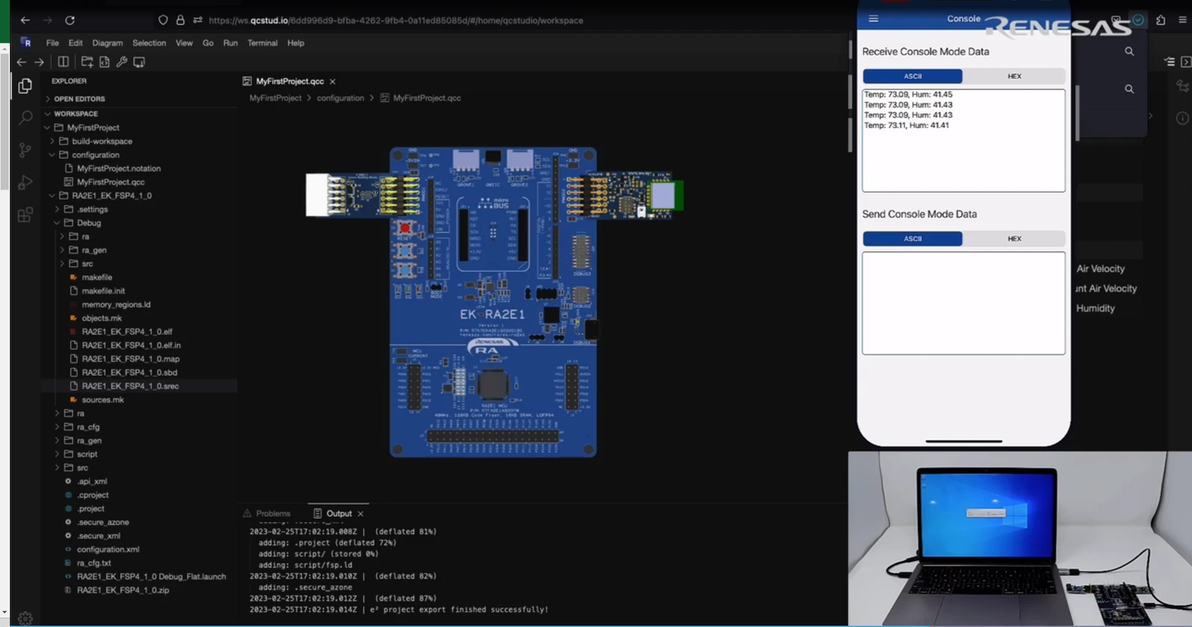Click into Send Console Mode Data text area
Screen dimensions: 1192x627
point(963,303)
